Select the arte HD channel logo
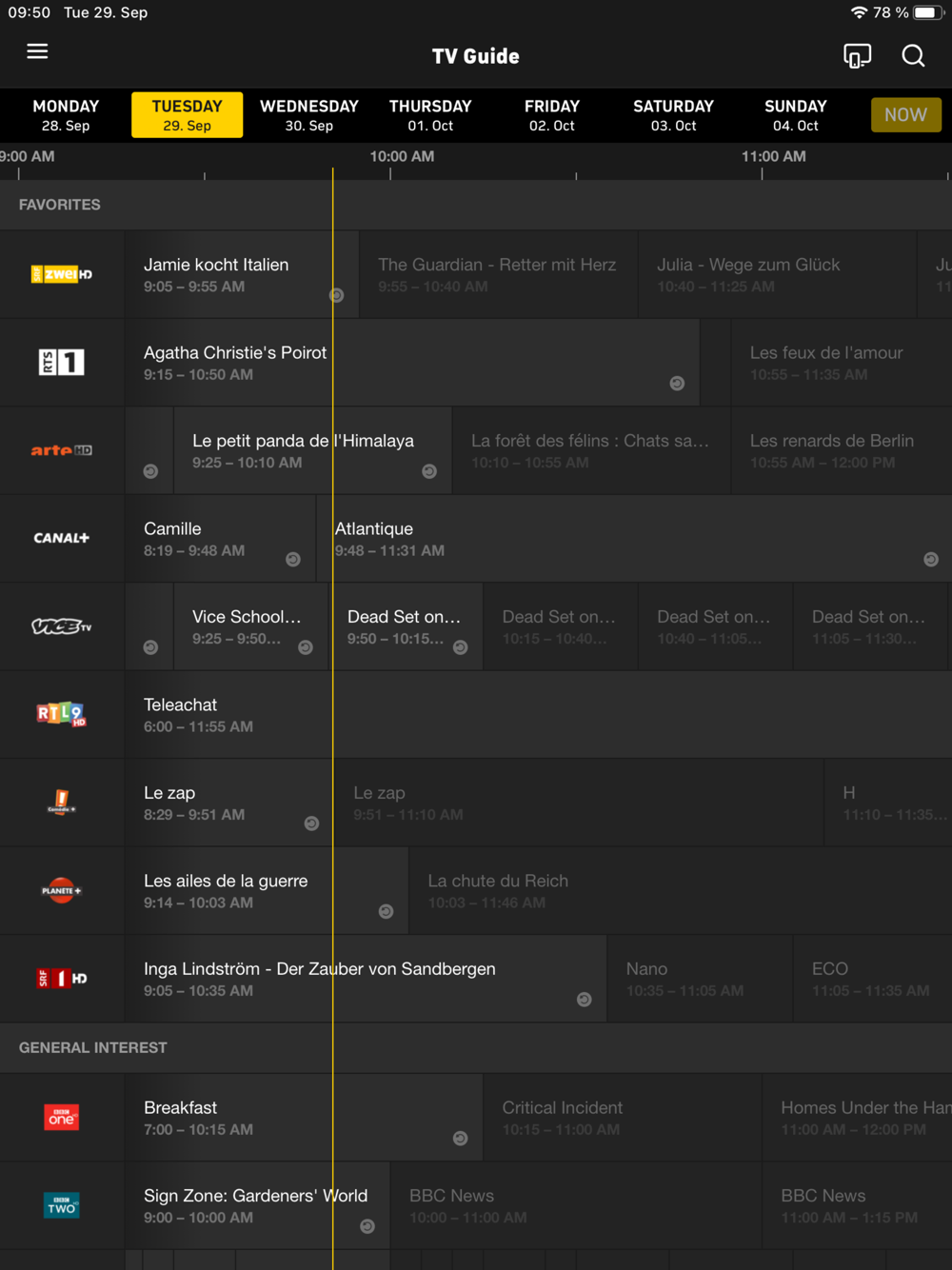 [x=62, y=450]
